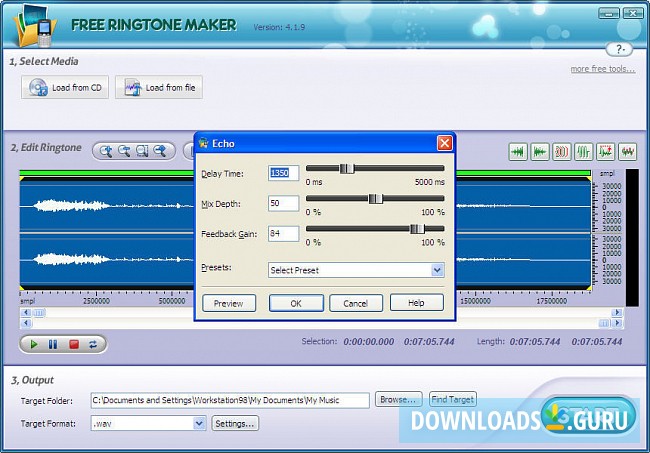Click the Feedback Gain value field
This screenshot has width=650, height=453.
coord(283,235)
